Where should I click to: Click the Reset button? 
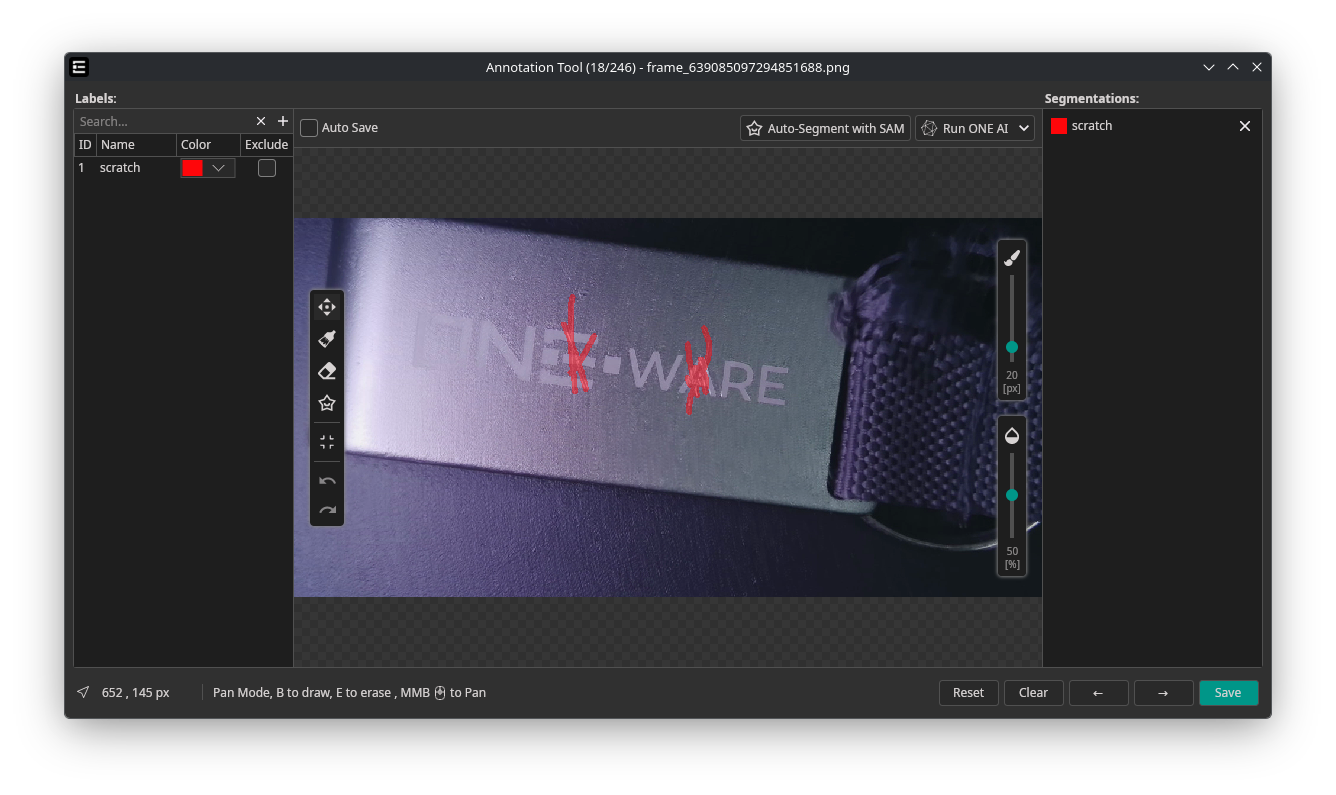(968, 693)
